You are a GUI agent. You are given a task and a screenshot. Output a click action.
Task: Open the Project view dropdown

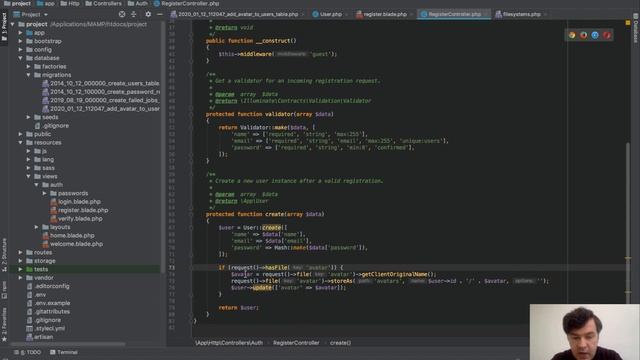[31, 14]
